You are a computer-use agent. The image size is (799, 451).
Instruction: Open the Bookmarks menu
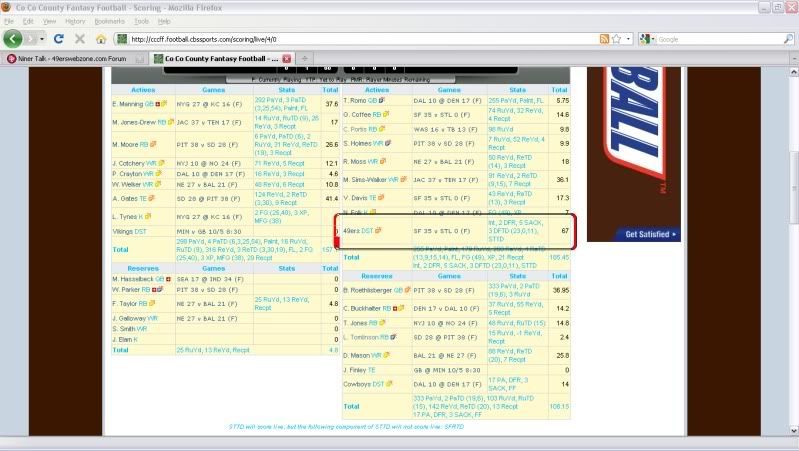click(x=110, y=21)
